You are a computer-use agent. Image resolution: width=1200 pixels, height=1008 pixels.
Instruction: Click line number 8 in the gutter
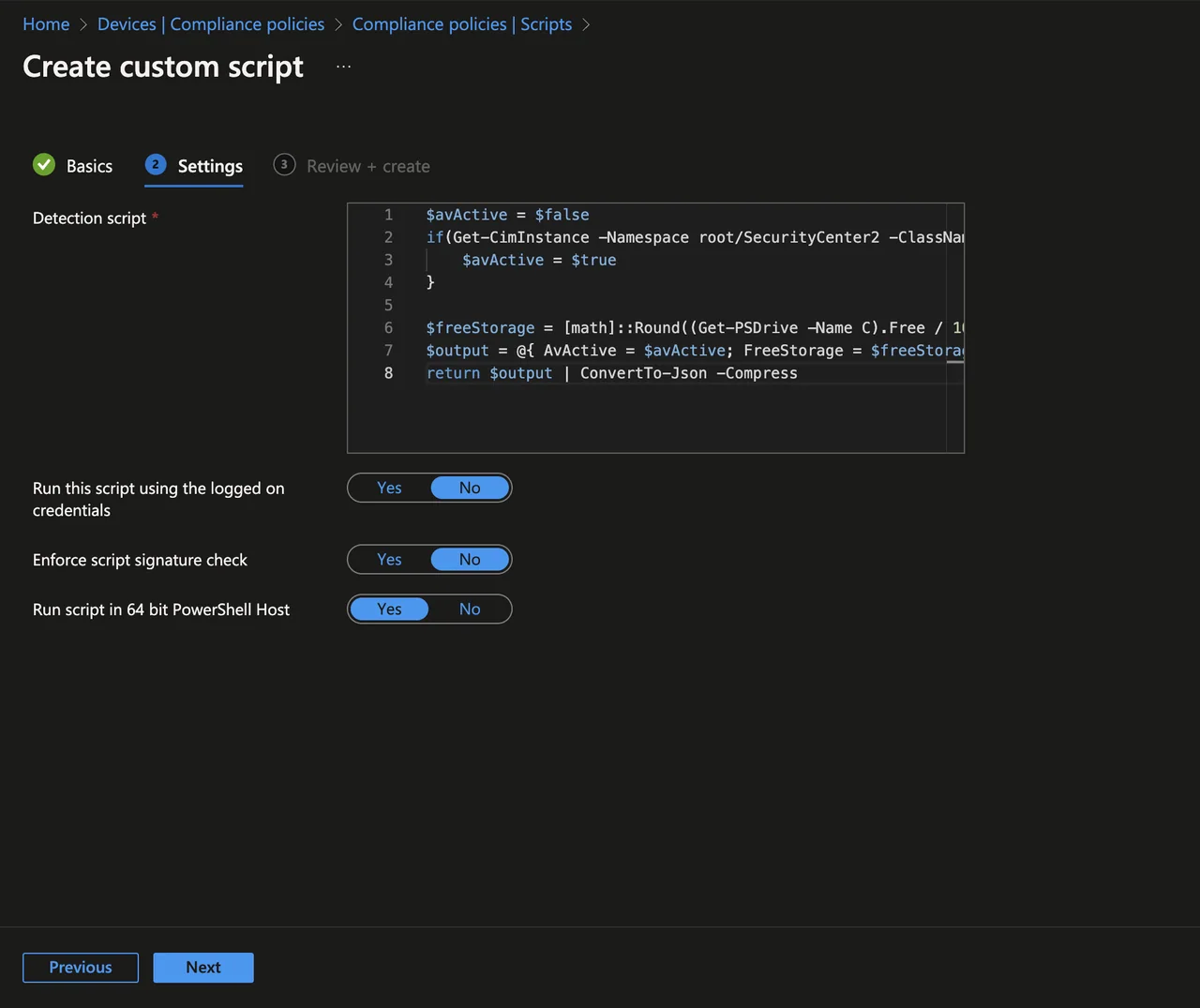(x=388, y=373)
